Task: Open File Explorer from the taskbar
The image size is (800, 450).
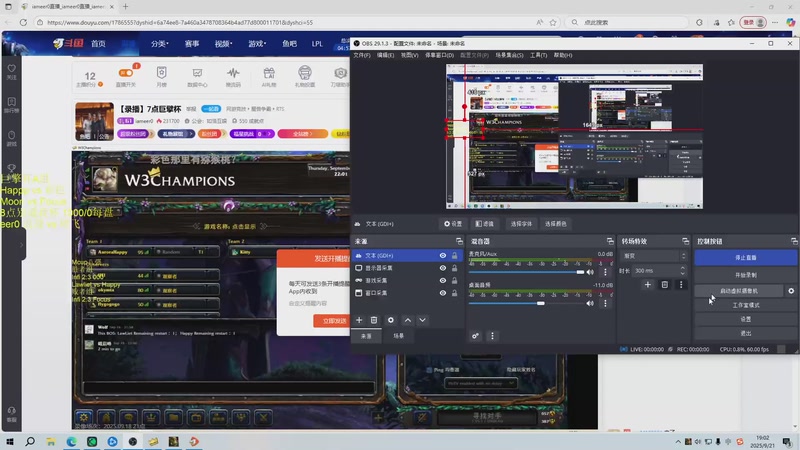Action: pyautogui.click(x=51, y=441)
